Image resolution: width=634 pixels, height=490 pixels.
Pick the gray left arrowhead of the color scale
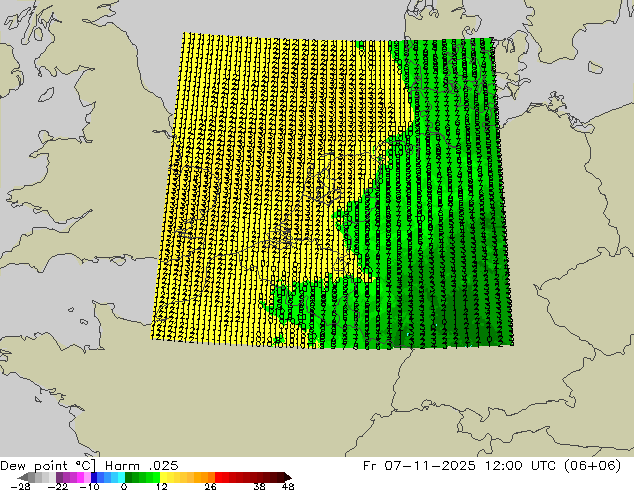click(x=23, y=477)
